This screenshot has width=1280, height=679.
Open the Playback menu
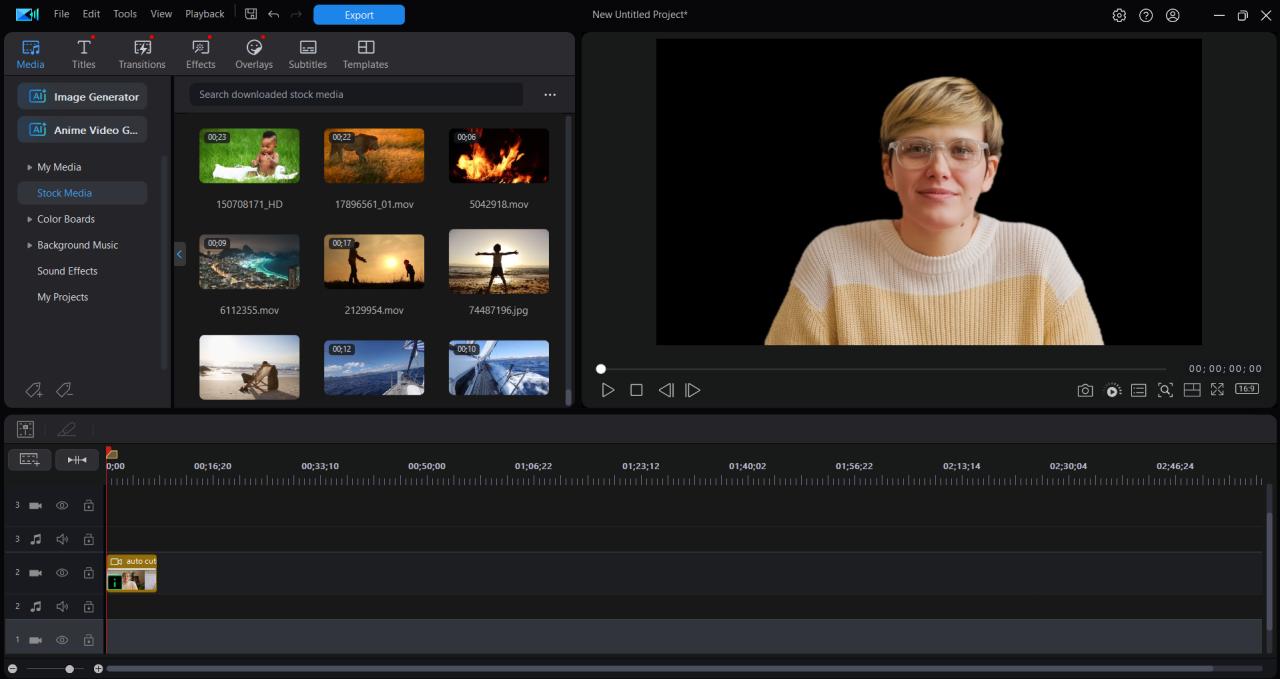tap(204, 14)
